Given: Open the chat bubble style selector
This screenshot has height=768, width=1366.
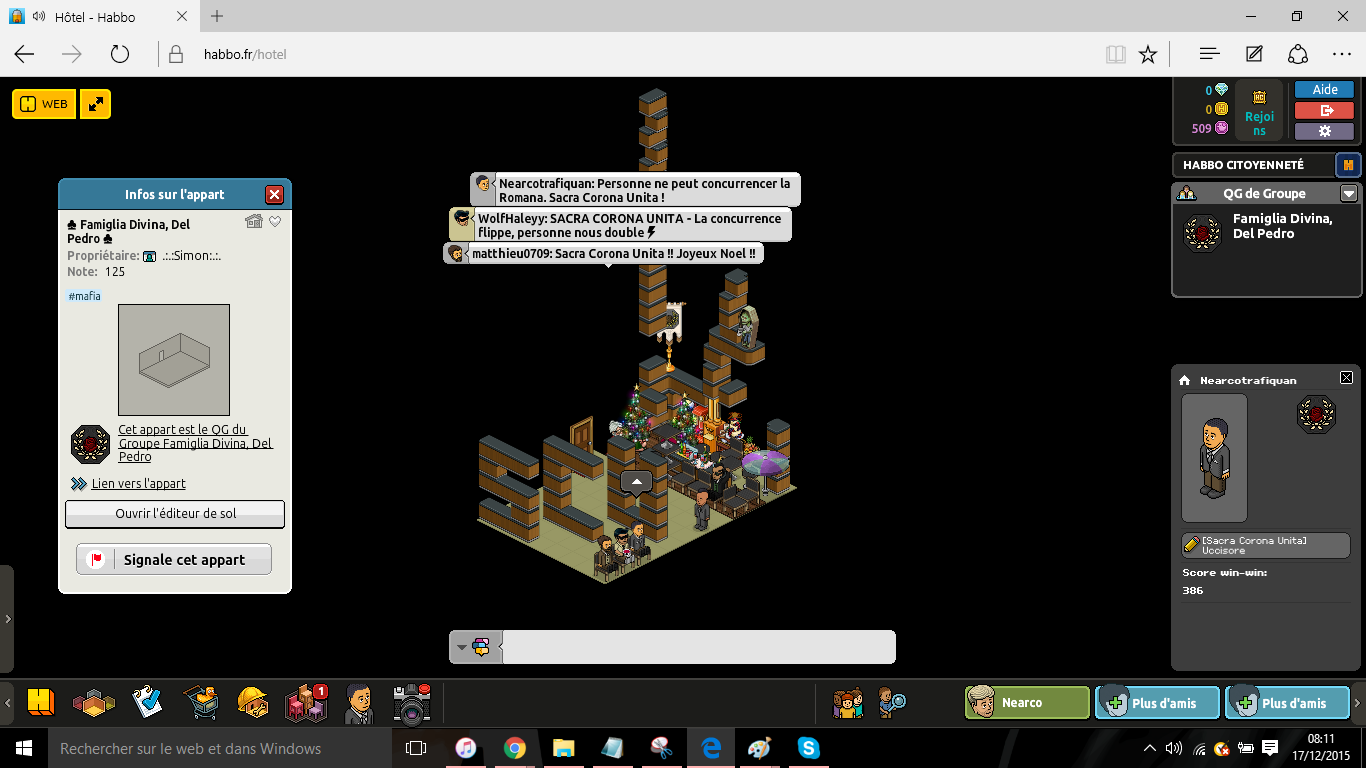Looking at the screenshot, I should tap(474, 647).
